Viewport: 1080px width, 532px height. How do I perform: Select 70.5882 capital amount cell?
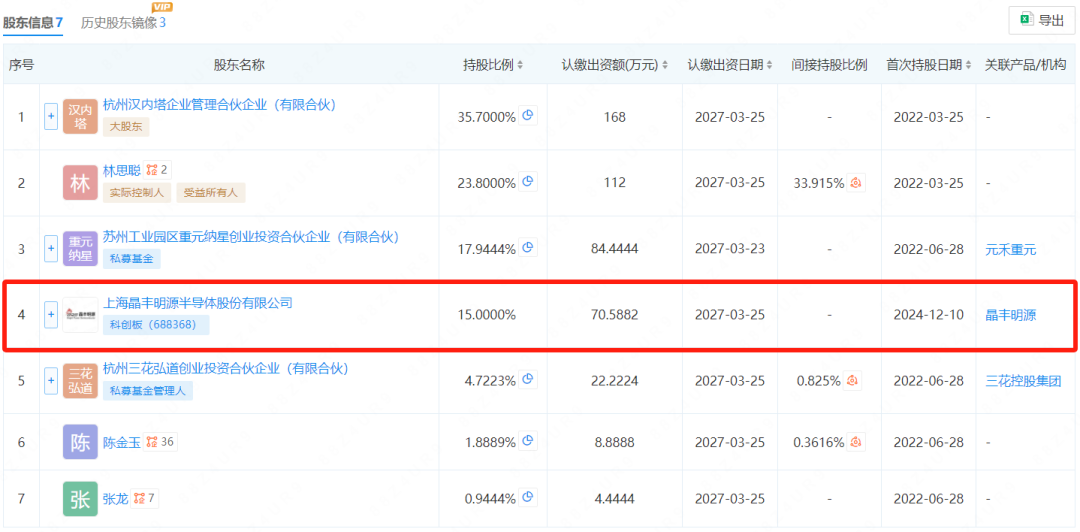pyautogui.click(x=614, y=316)
